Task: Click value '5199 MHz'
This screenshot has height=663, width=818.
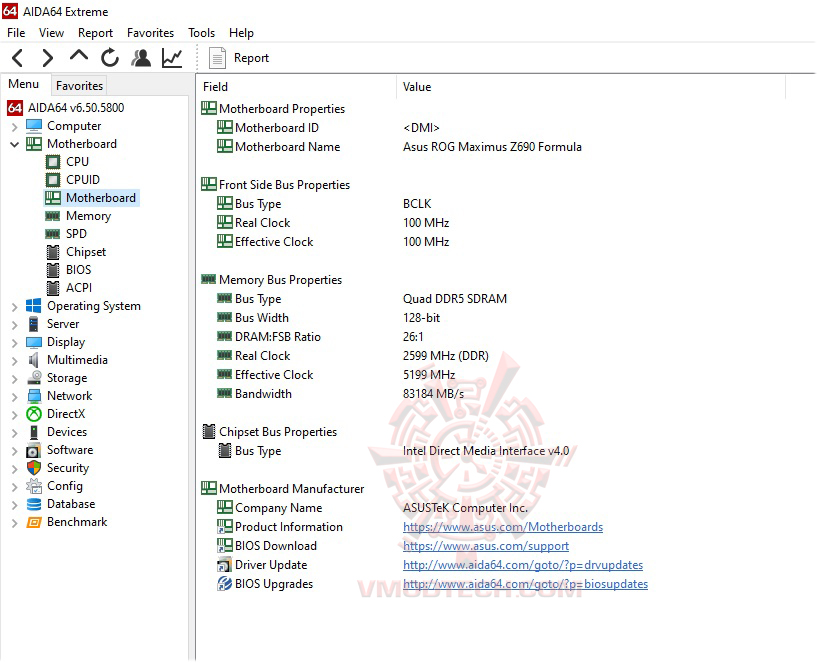Action: [x=429, y=375]
